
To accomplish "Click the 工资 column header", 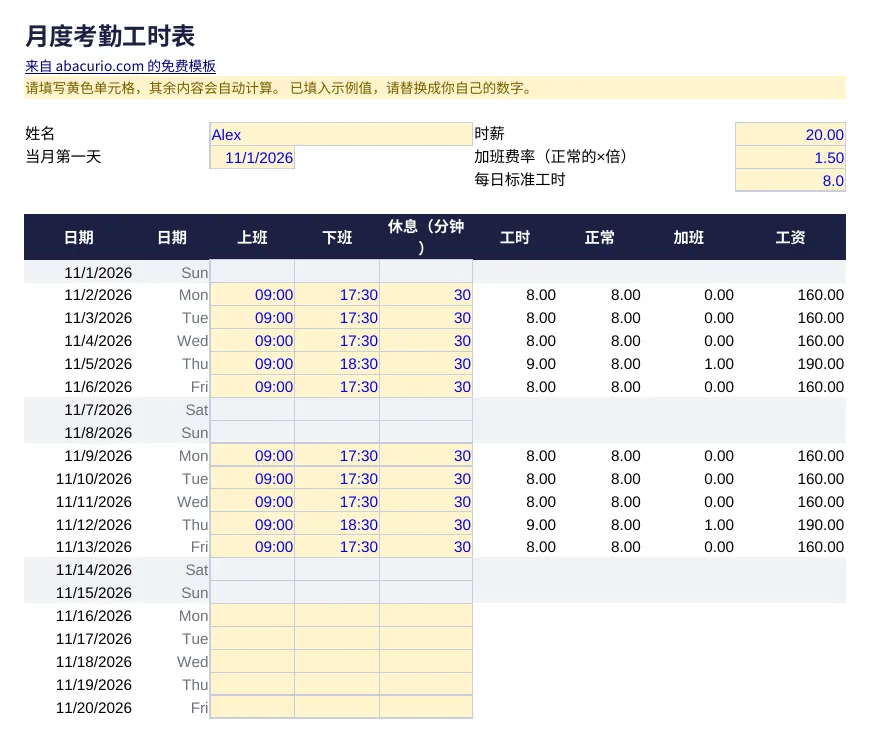I will pos(790,237).
